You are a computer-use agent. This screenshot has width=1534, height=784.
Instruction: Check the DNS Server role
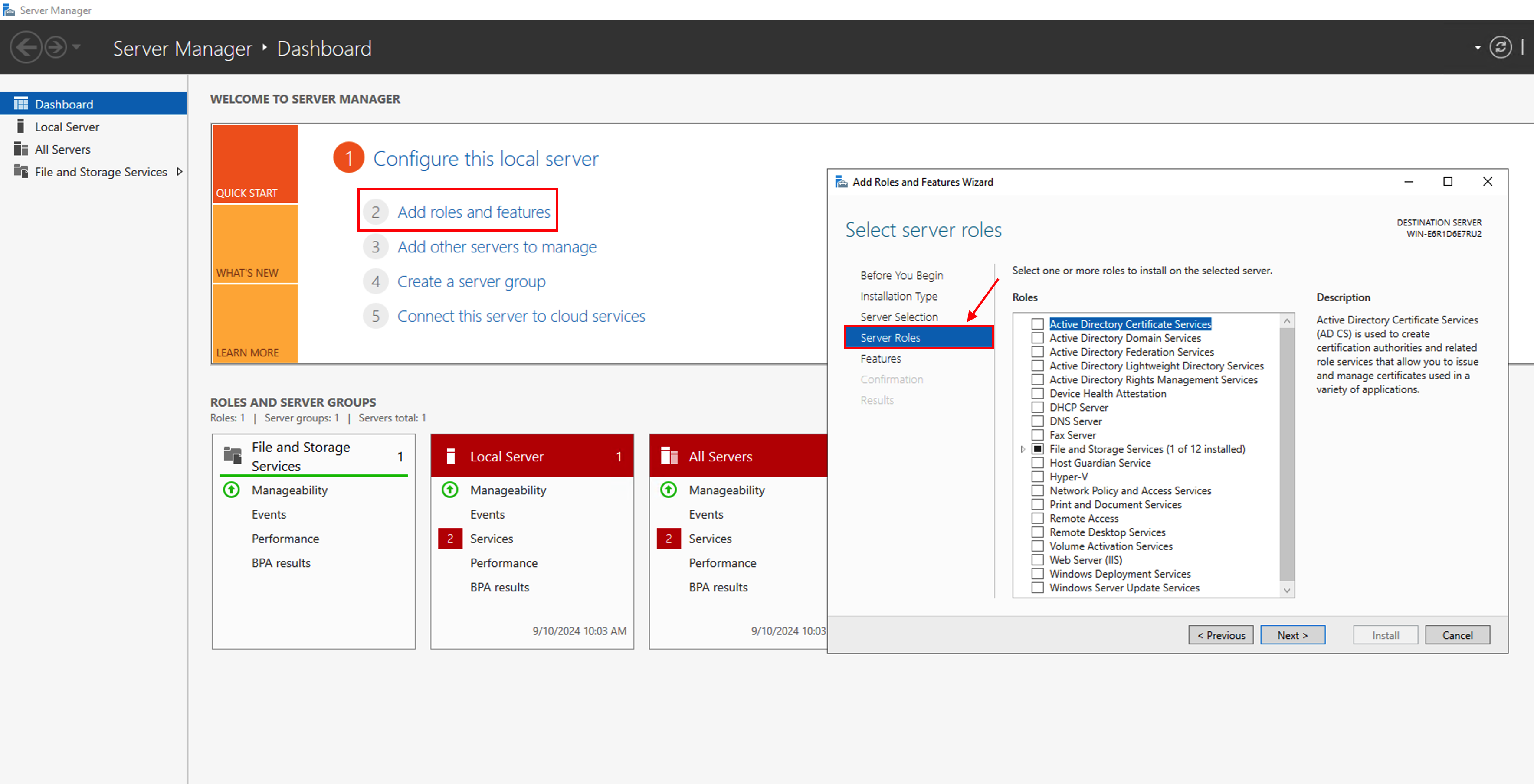(1037, 421)
